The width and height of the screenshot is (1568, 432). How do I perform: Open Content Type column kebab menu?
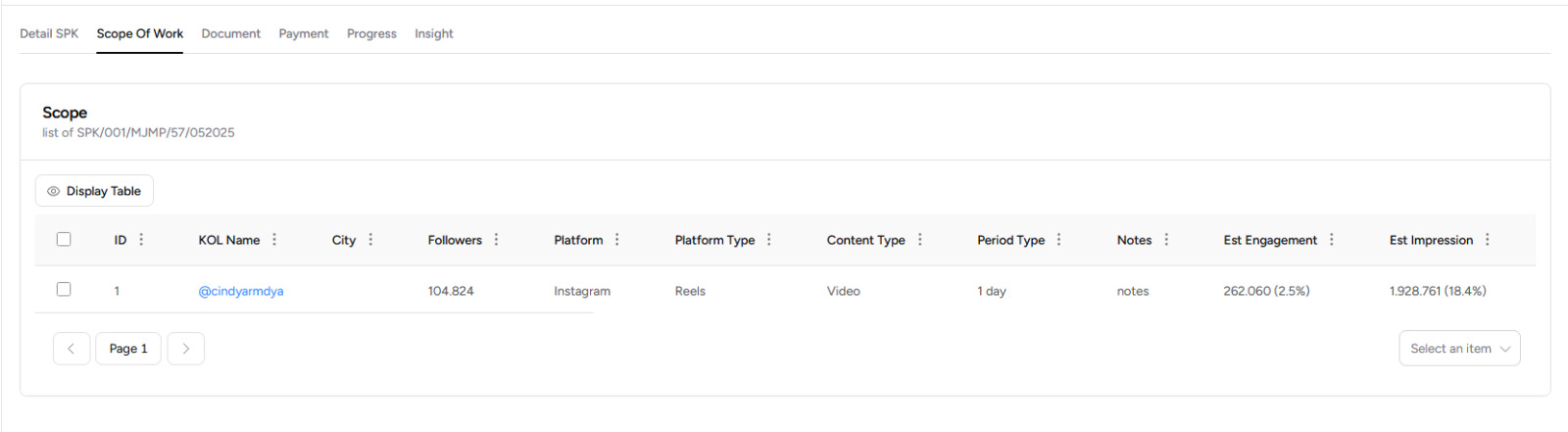coord(919,240)
